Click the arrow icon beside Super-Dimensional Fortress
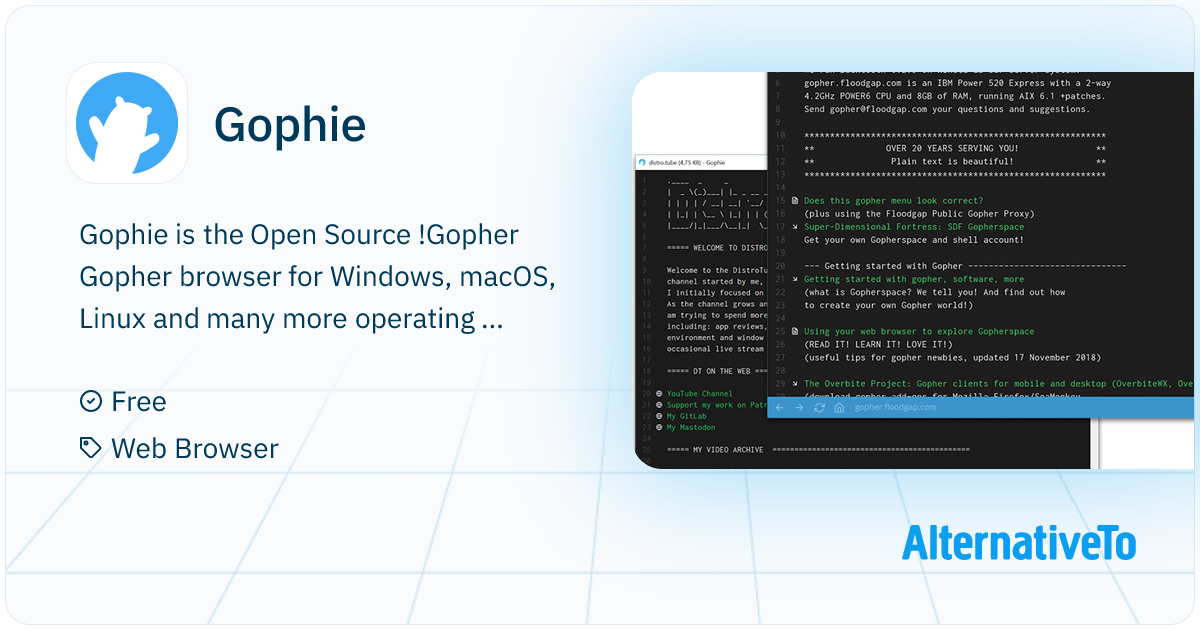Image resolution: width=1200 pixels, height=630 pixels. pyautogui.click(x=794, y=227)
